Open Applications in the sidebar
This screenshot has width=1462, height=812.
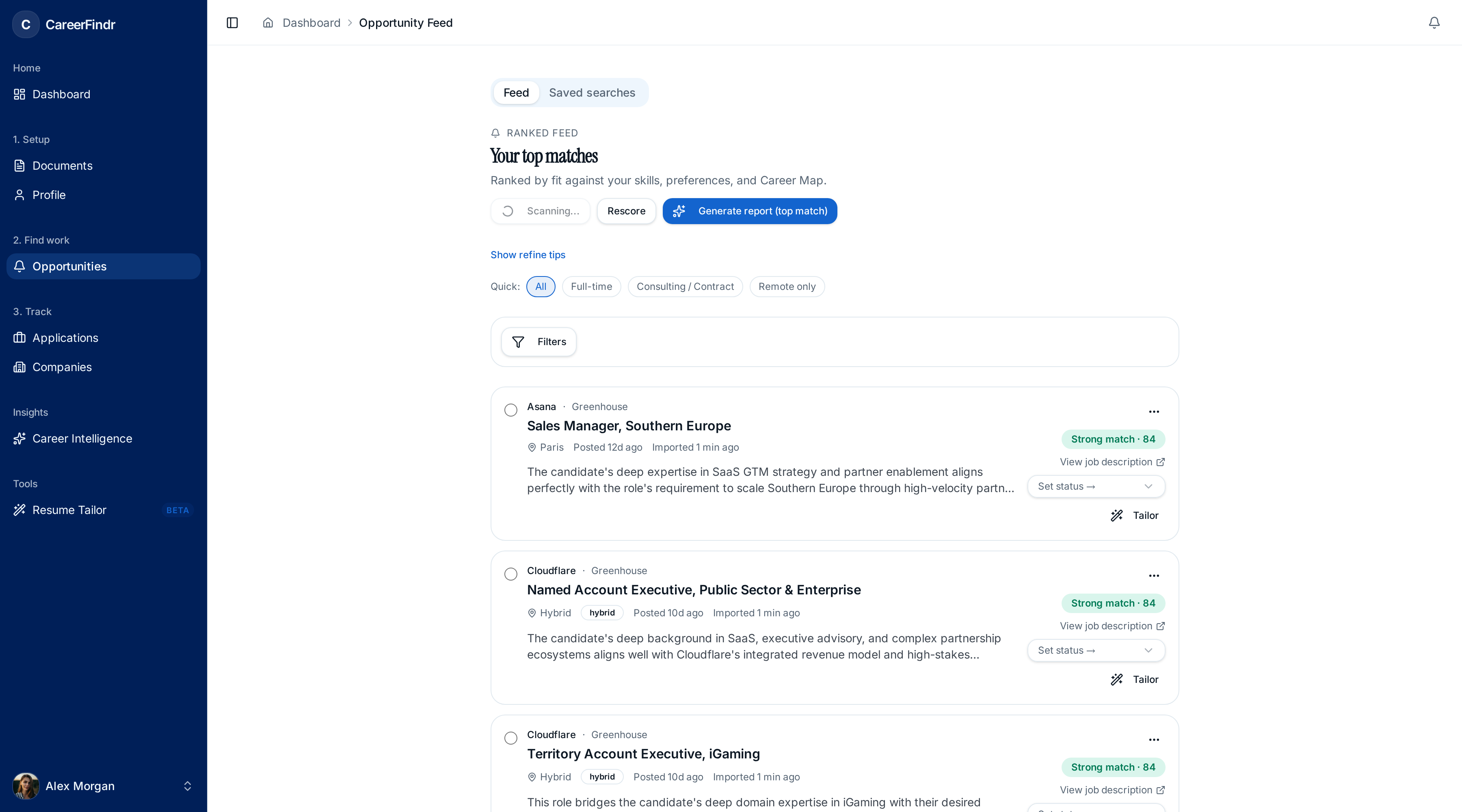coord(103,338)
